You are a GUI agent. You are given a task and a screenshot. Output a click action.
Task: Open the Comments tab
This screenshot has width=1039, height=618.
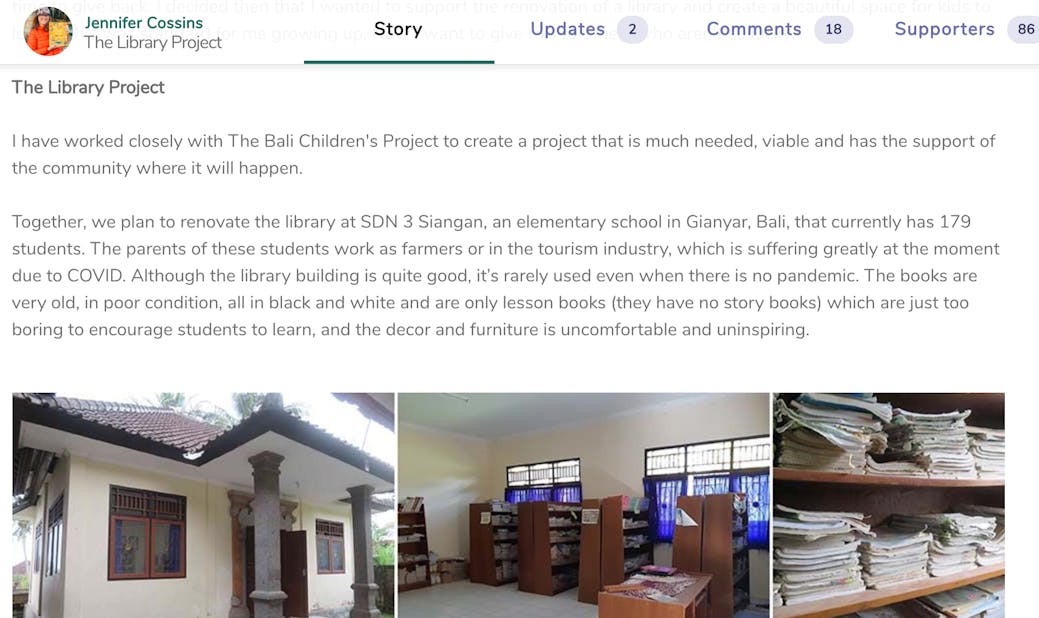pos(754,29)
